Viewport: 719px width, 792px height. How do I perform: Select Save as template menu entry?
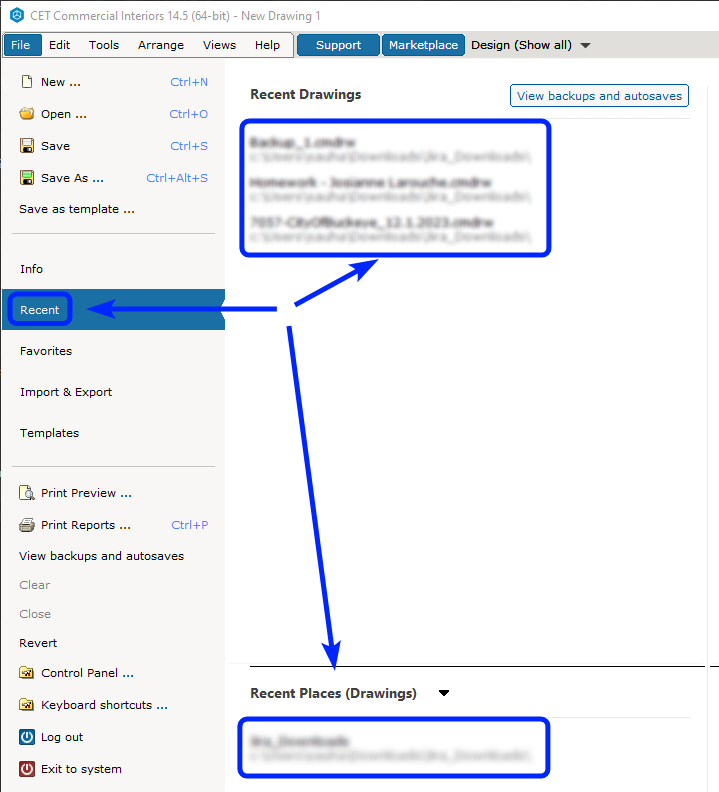pyautogui.click(x=77, y=209)
